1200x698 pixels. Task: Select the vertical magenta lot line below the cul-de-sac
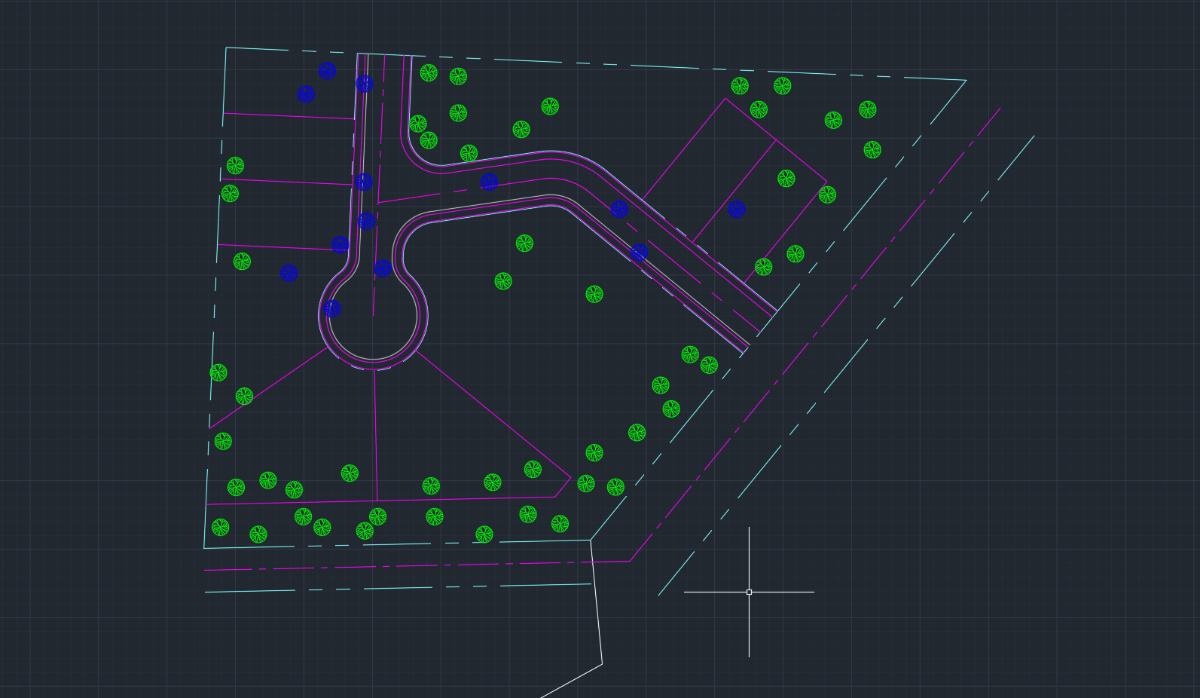(x=375, y=435)
